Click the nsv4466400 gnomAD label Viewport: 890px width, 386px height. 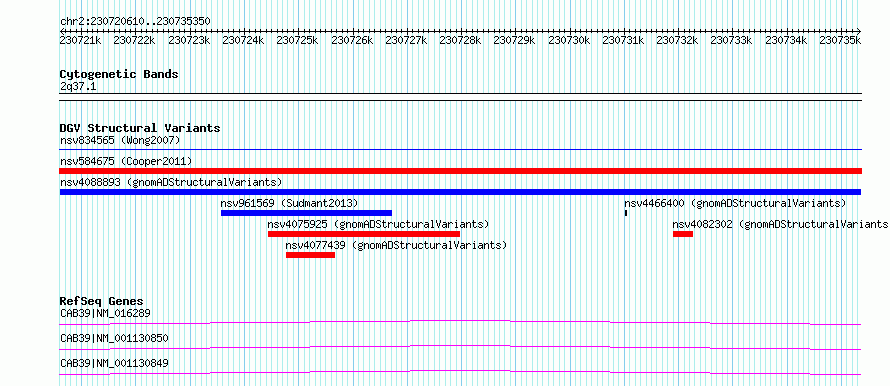click(735, 203)
